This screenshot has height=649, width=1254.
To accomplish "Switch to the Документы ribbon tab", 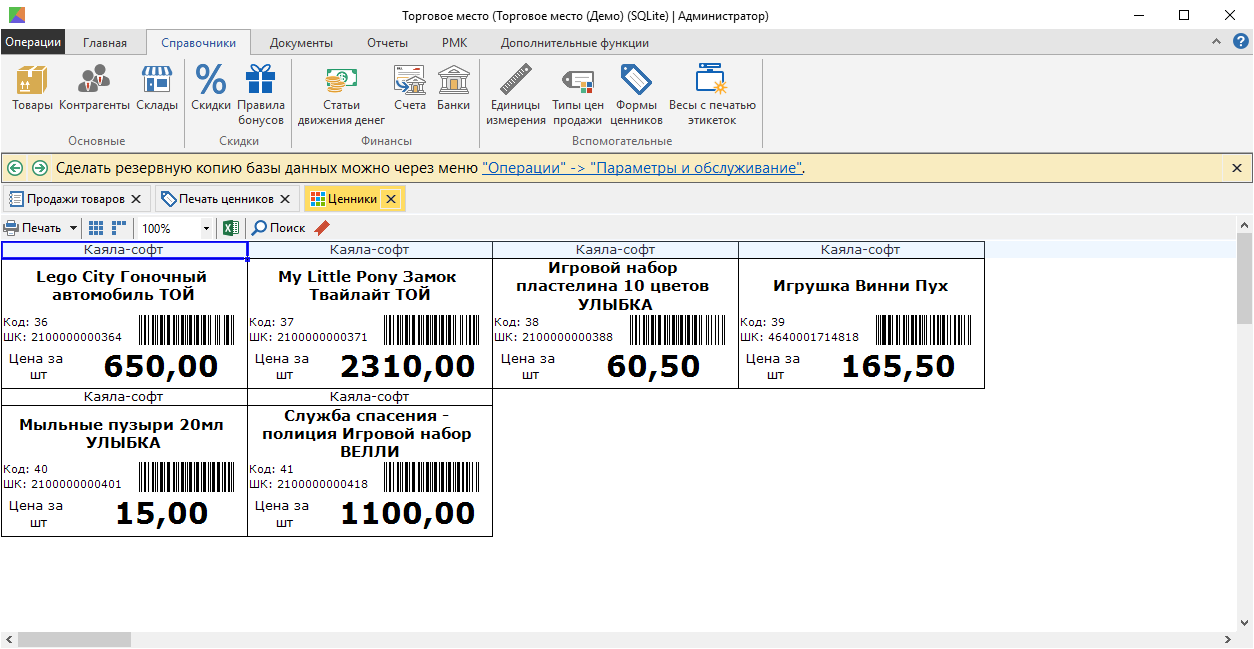I will point(301,43).
